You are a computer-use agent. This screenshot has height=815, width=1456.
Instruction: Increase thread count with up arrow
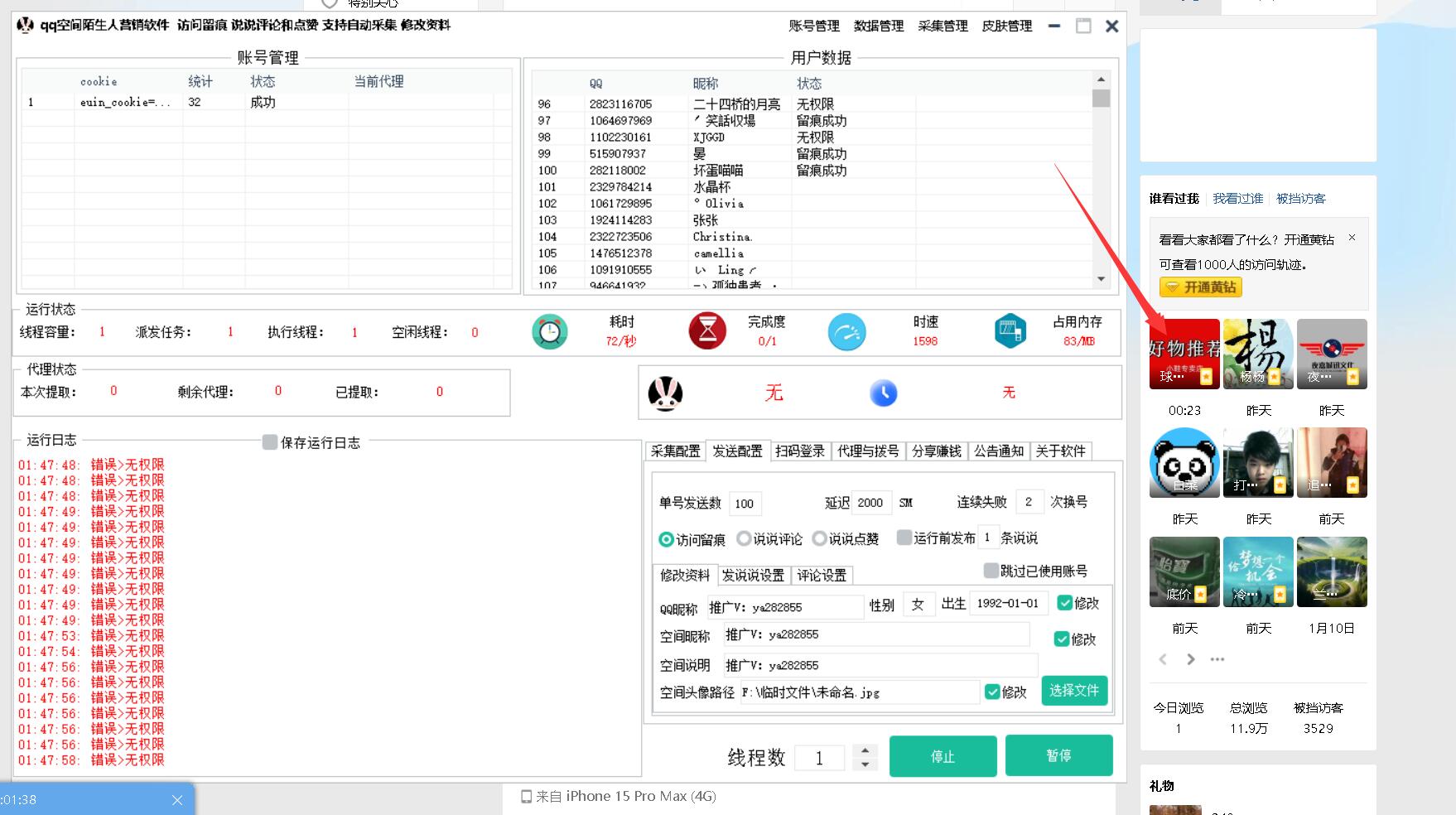[x=865, y=750]
